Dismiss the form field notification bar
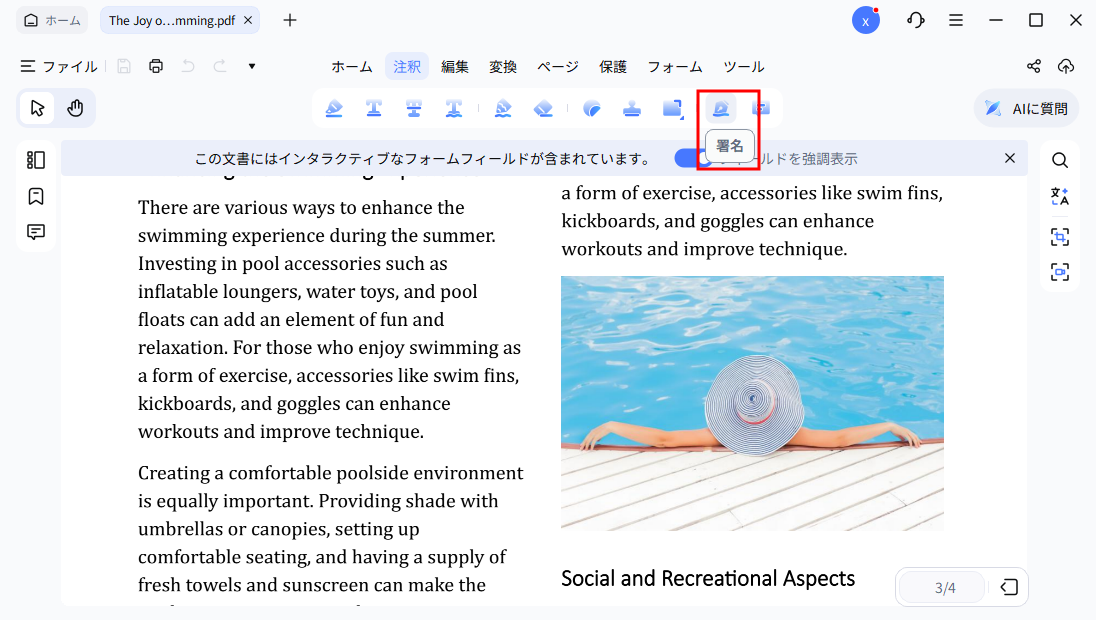1096x620 pixels. [x=1010, y=158]
